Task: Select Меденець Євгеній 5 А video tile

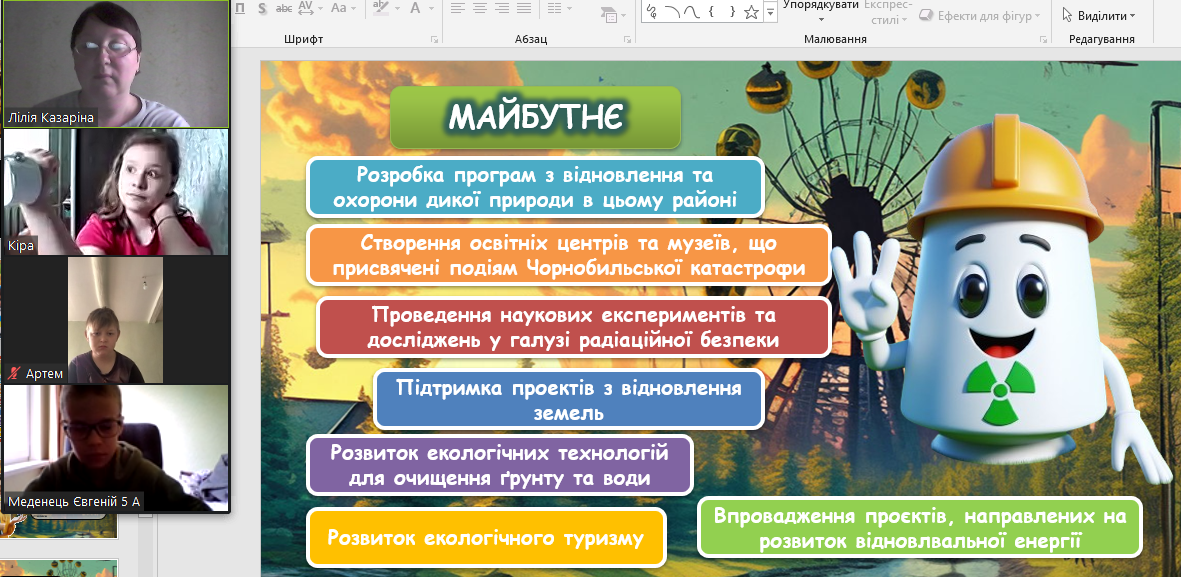Action: [x=116, y=448]
